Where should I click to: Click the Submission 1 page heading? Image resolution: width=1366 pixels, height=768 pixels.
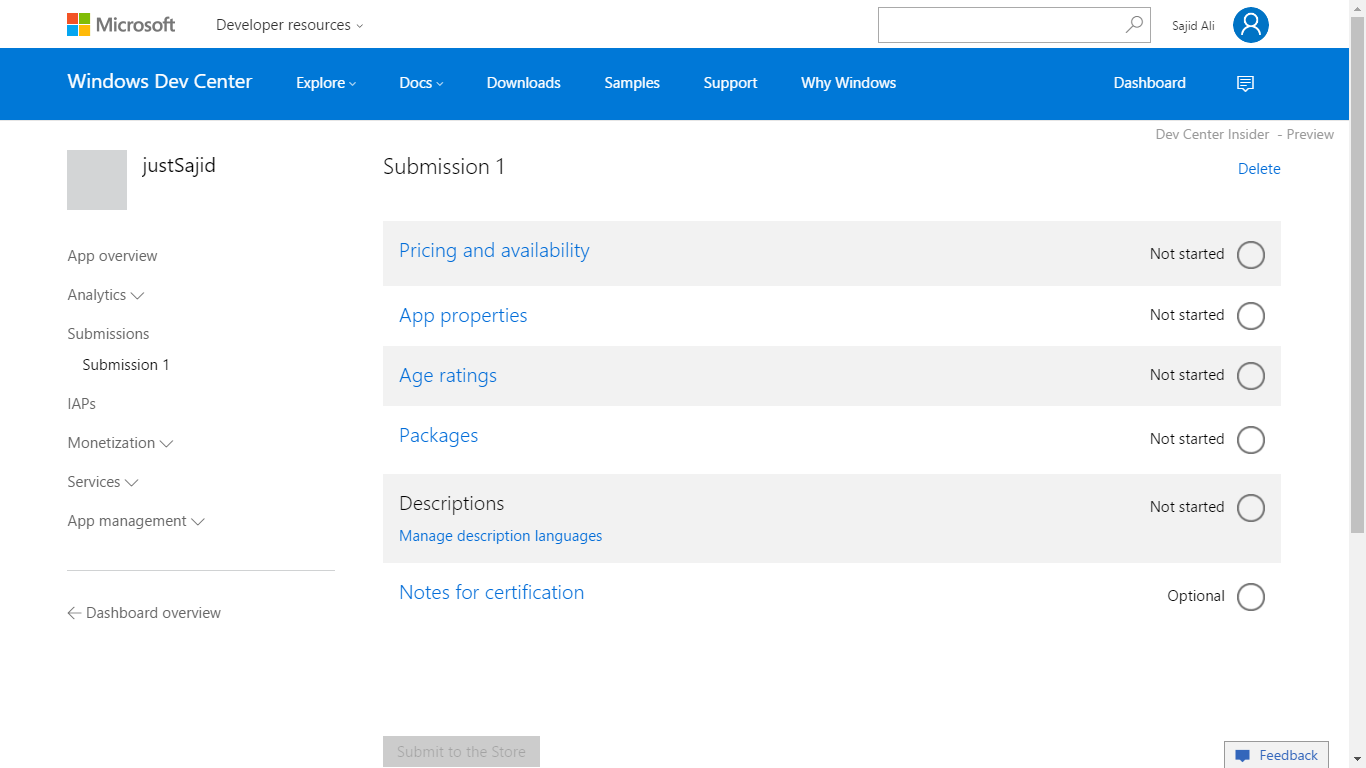point(444,167)
